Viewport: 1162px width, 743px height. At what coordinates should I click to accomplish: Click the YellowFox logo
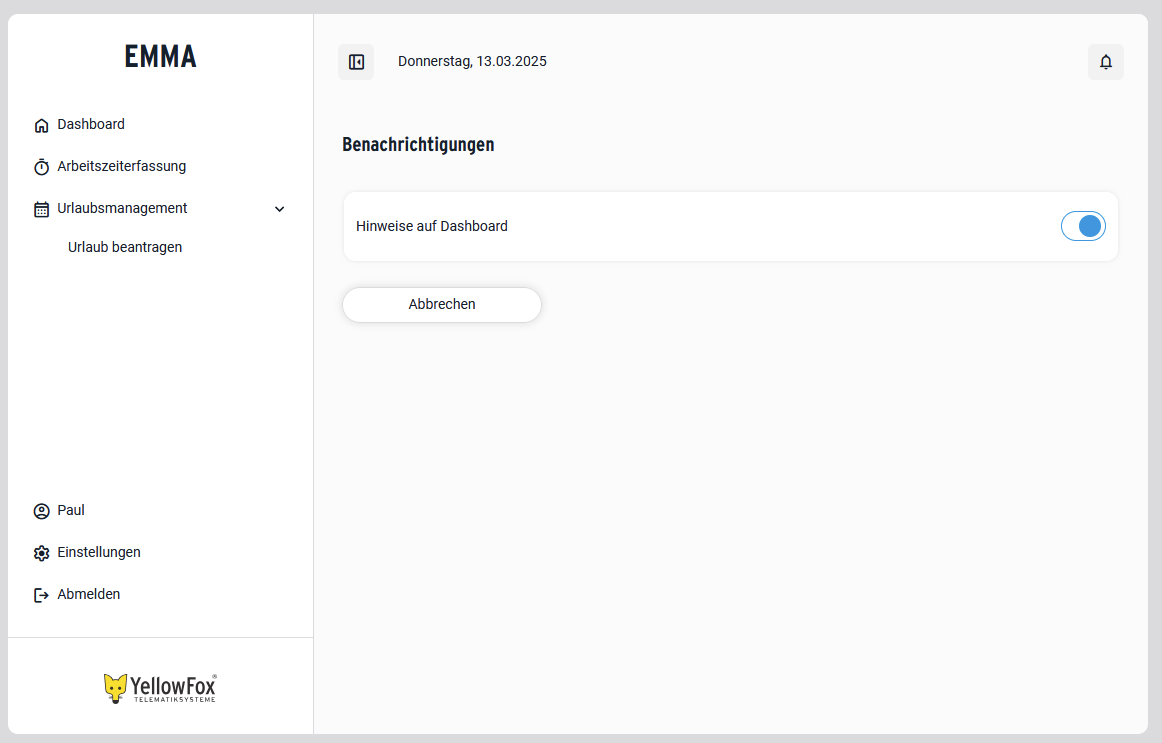click(160, 688)
